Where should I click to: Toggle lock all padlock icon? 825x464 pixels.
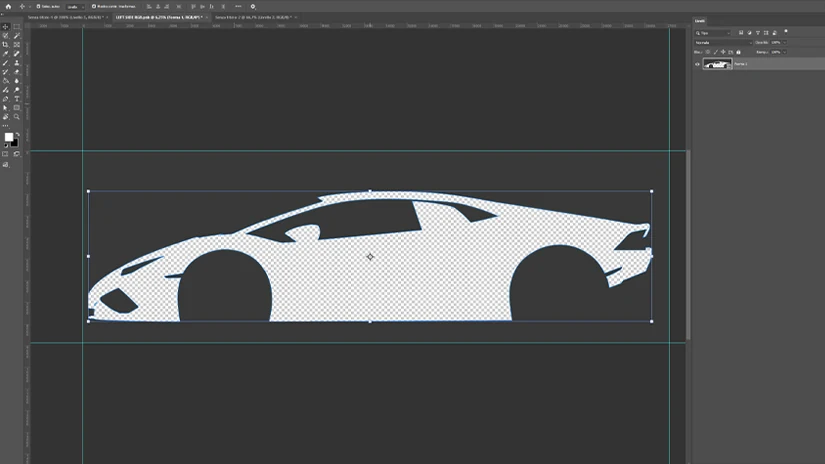[x=738, y=52]
